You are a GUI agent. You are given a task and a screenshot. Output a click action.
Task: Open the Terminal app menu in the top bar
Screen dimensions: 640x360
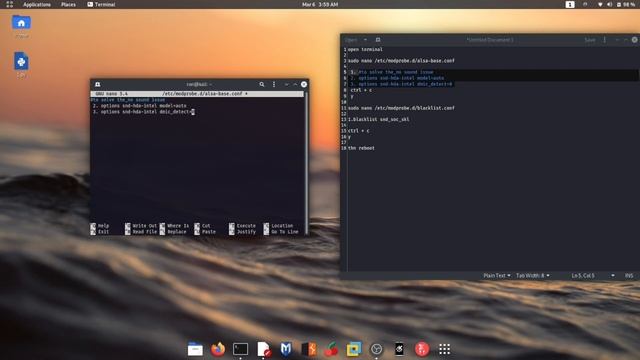[x=101, y=4]
